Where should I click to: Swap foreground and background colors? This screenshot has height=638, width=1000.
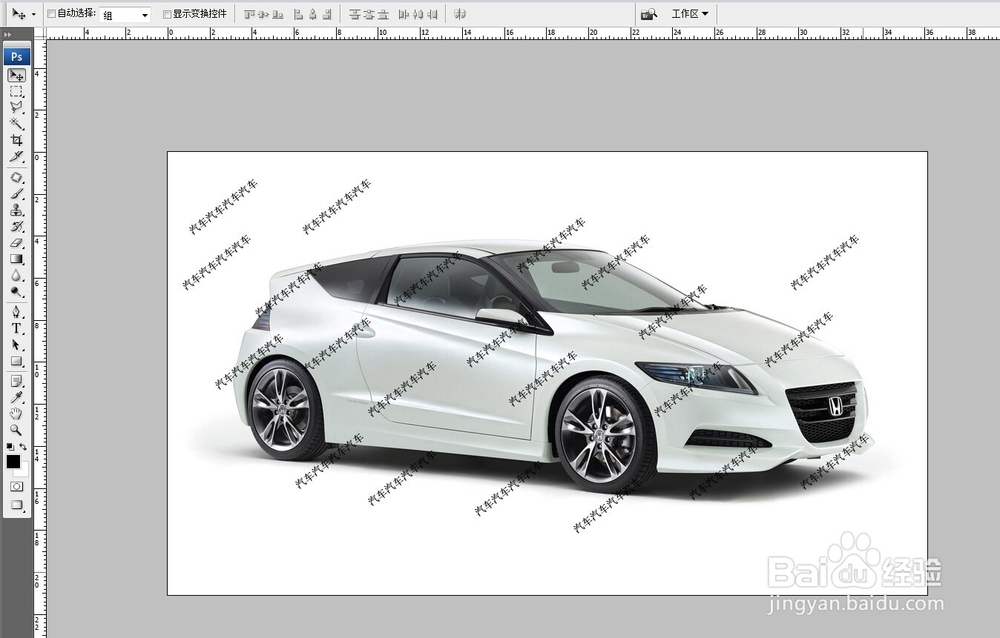[23, 447]
